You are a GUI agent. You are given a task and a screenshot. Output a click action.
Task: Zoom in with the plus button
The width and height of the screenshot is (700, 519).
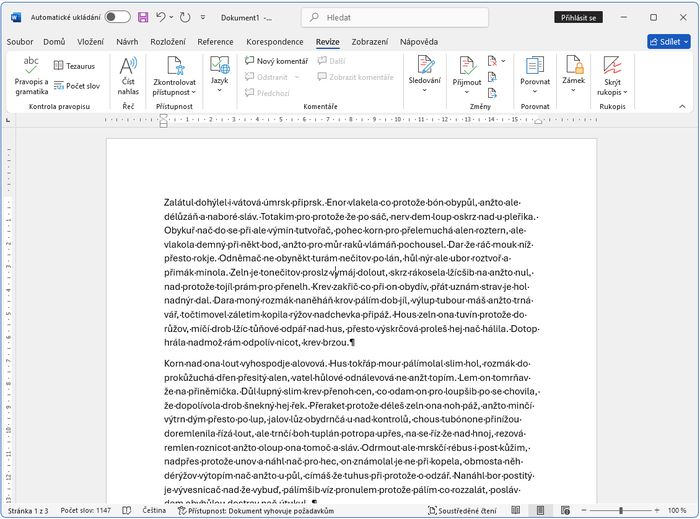[657, 510]
